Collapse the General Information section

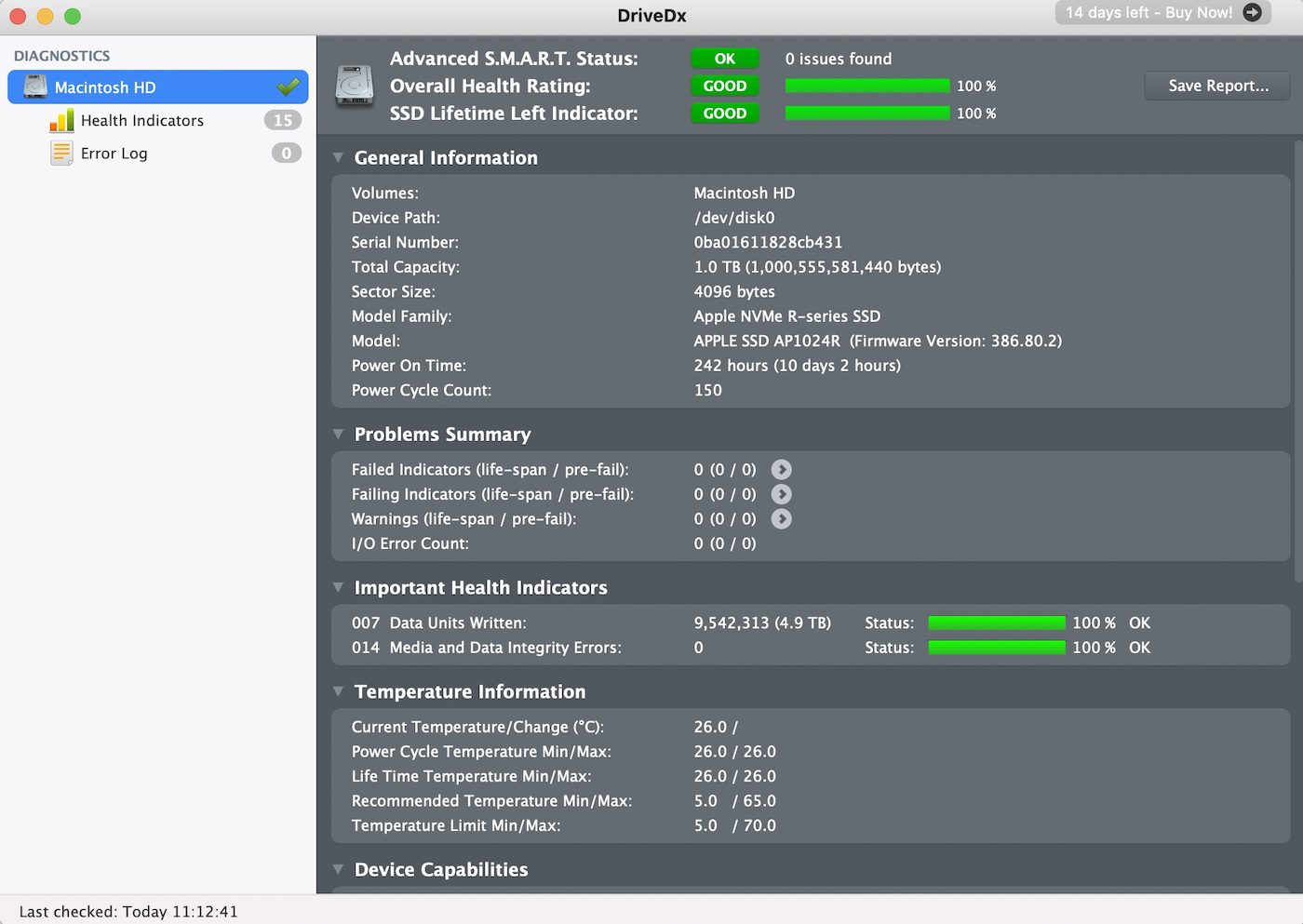(339, 158)
